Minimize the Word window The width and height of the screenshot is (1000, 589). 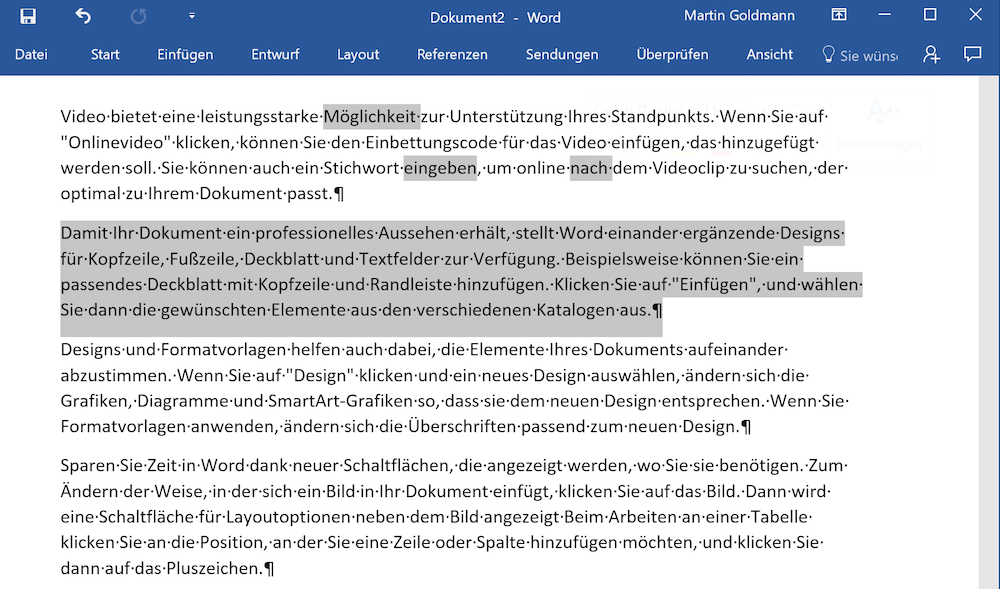point(885,15)
